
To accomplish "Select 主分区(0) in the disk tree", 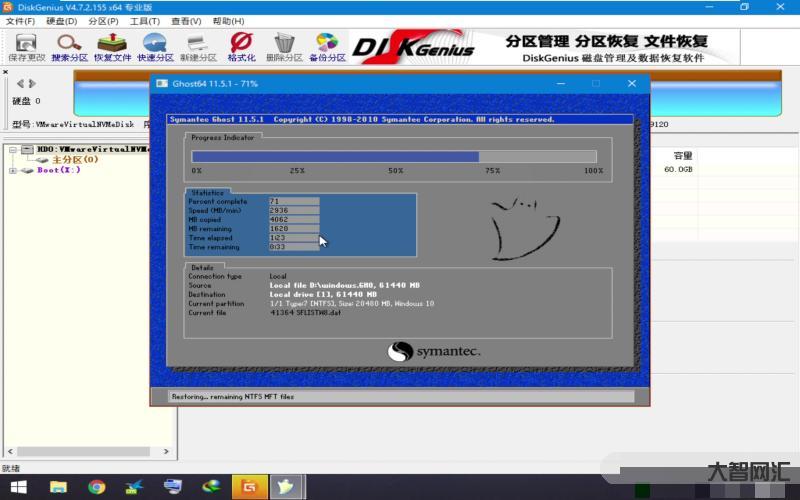I will (x=74, y=159).
